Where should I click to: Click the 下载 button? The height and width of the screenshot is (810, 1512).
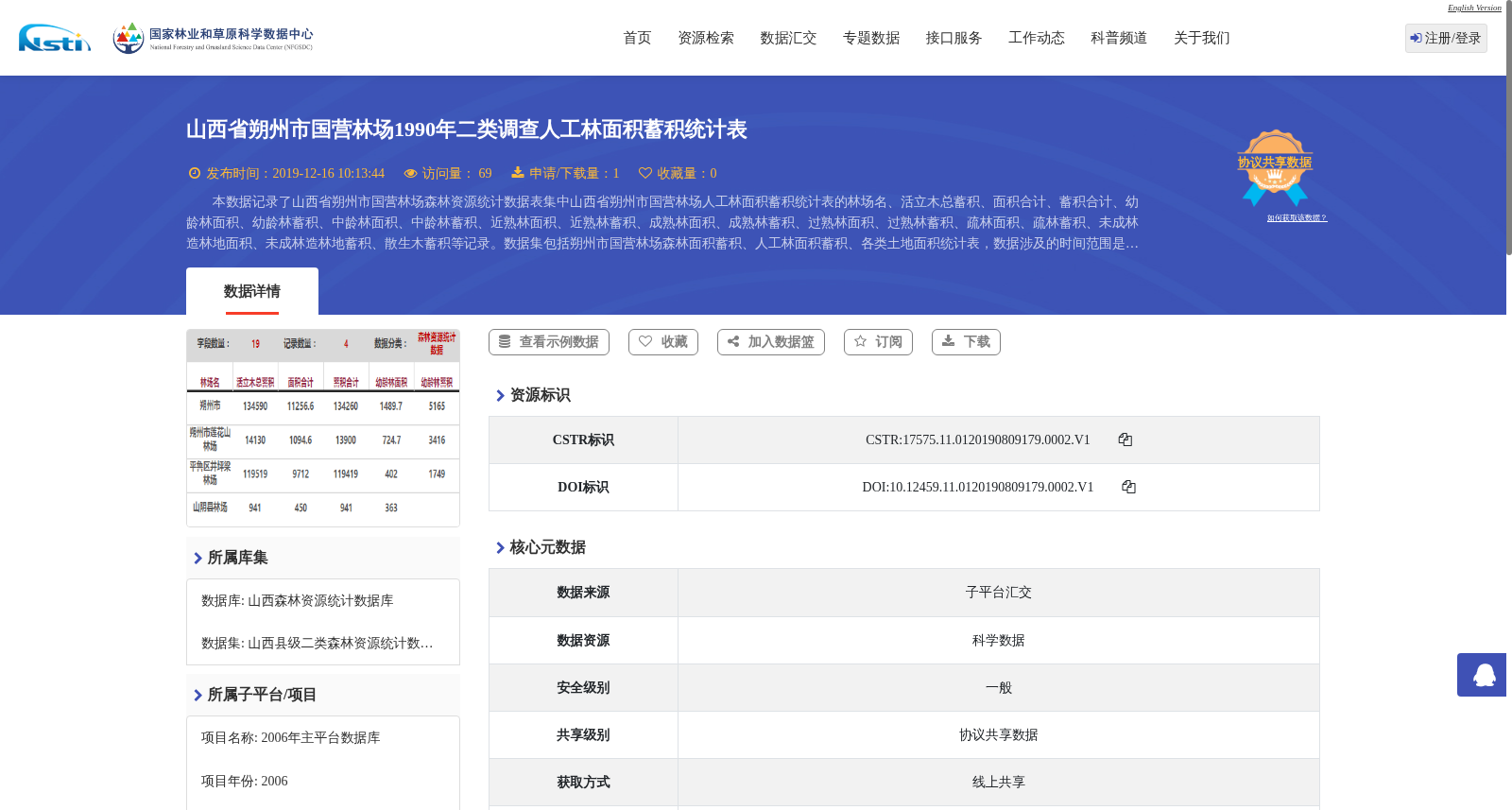click(966, 342)
